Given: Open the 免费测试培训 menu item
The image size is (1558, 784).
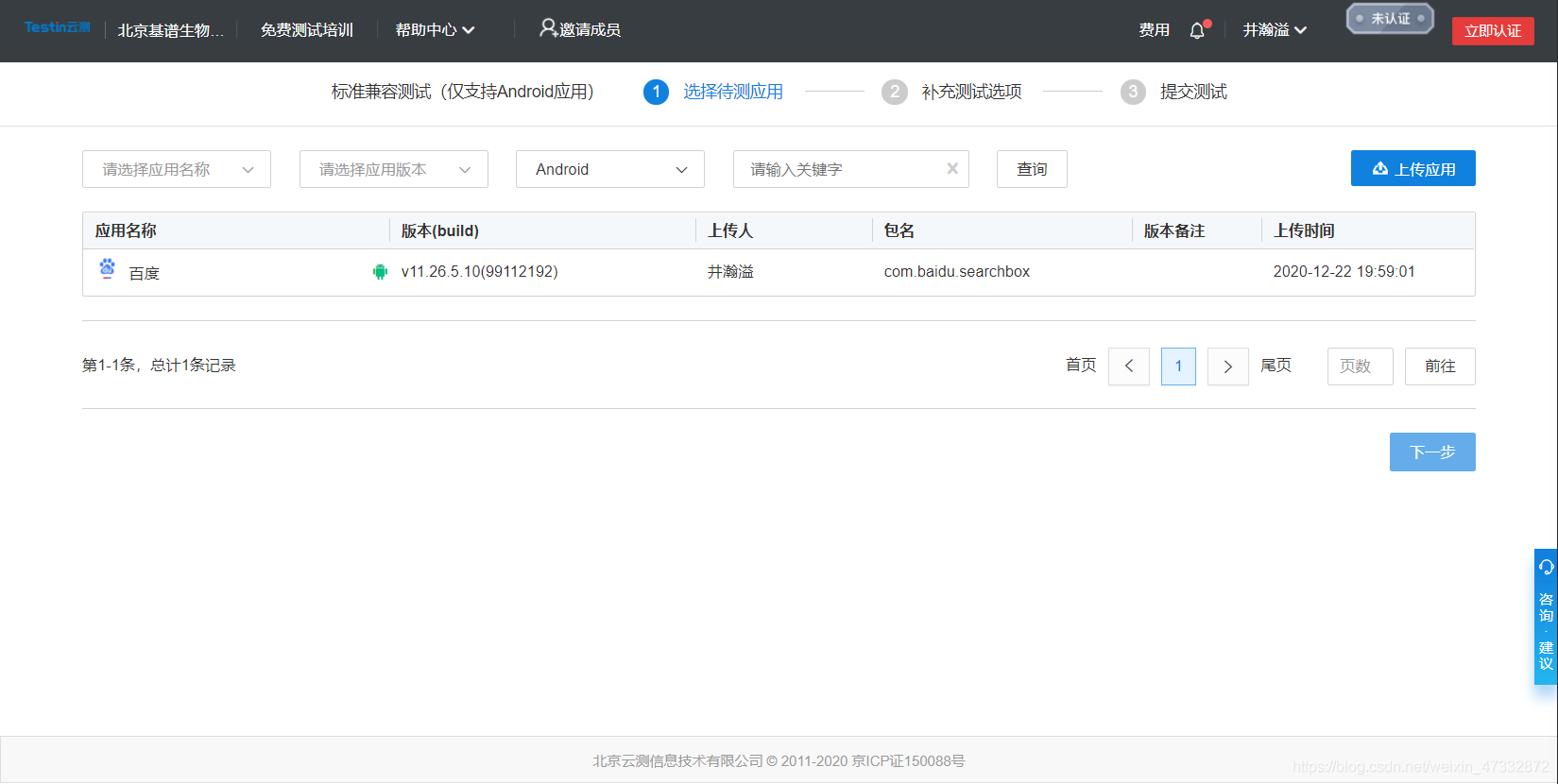Looking at the screenshot, I should (x=307, y=30).
